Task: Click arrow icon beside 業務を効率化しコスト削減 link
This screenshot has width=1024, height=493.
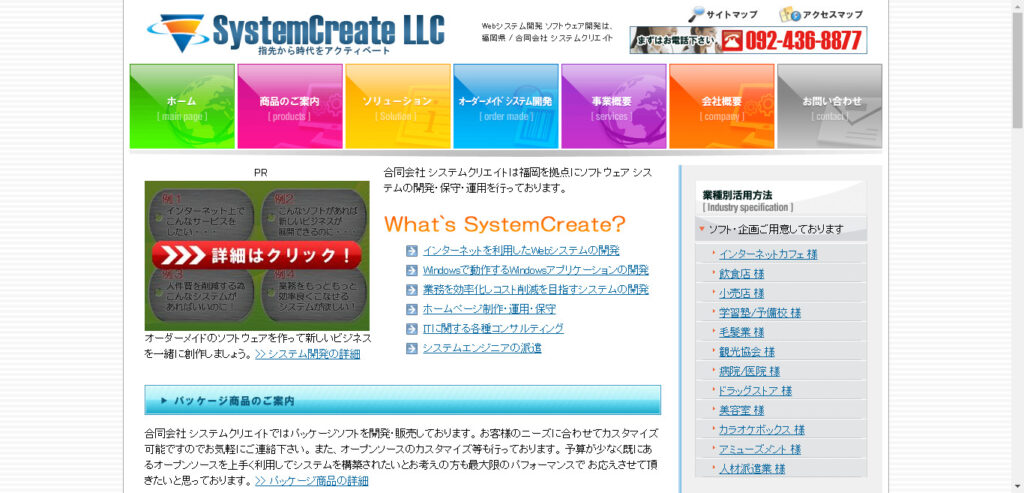Action: click(411, 290)
